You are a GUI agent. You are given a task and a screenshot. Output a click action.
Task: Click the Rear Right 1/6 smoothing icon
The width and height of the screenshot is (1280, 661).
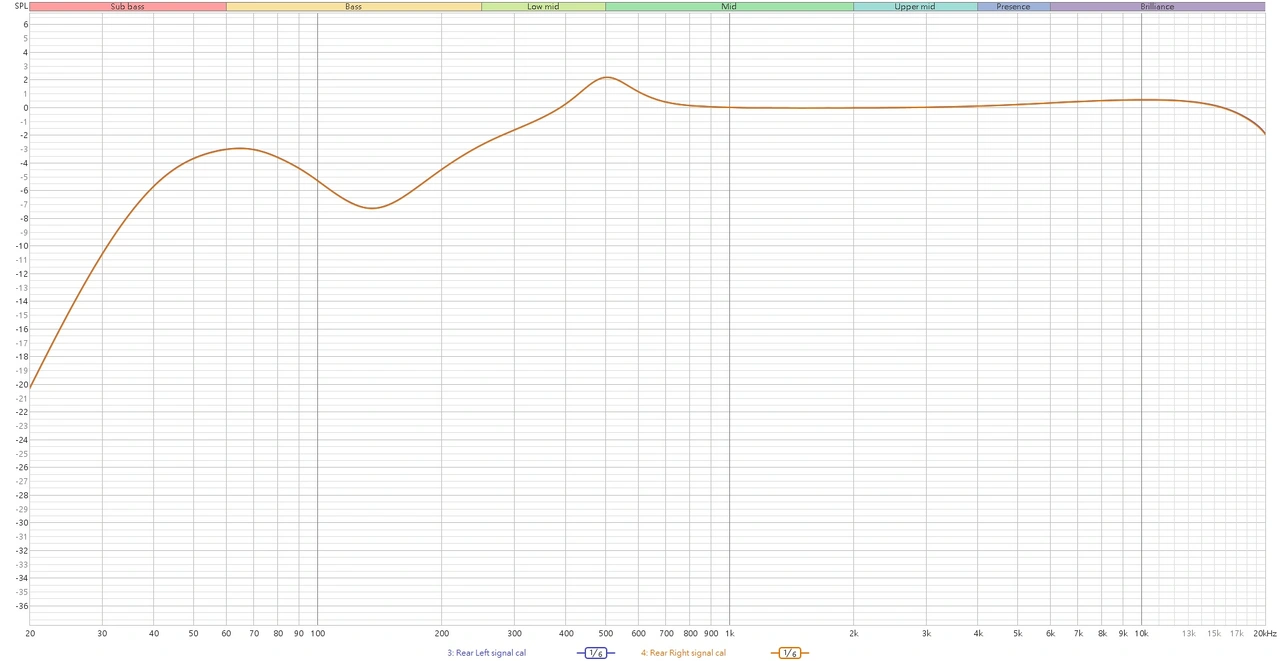(789, 653)
